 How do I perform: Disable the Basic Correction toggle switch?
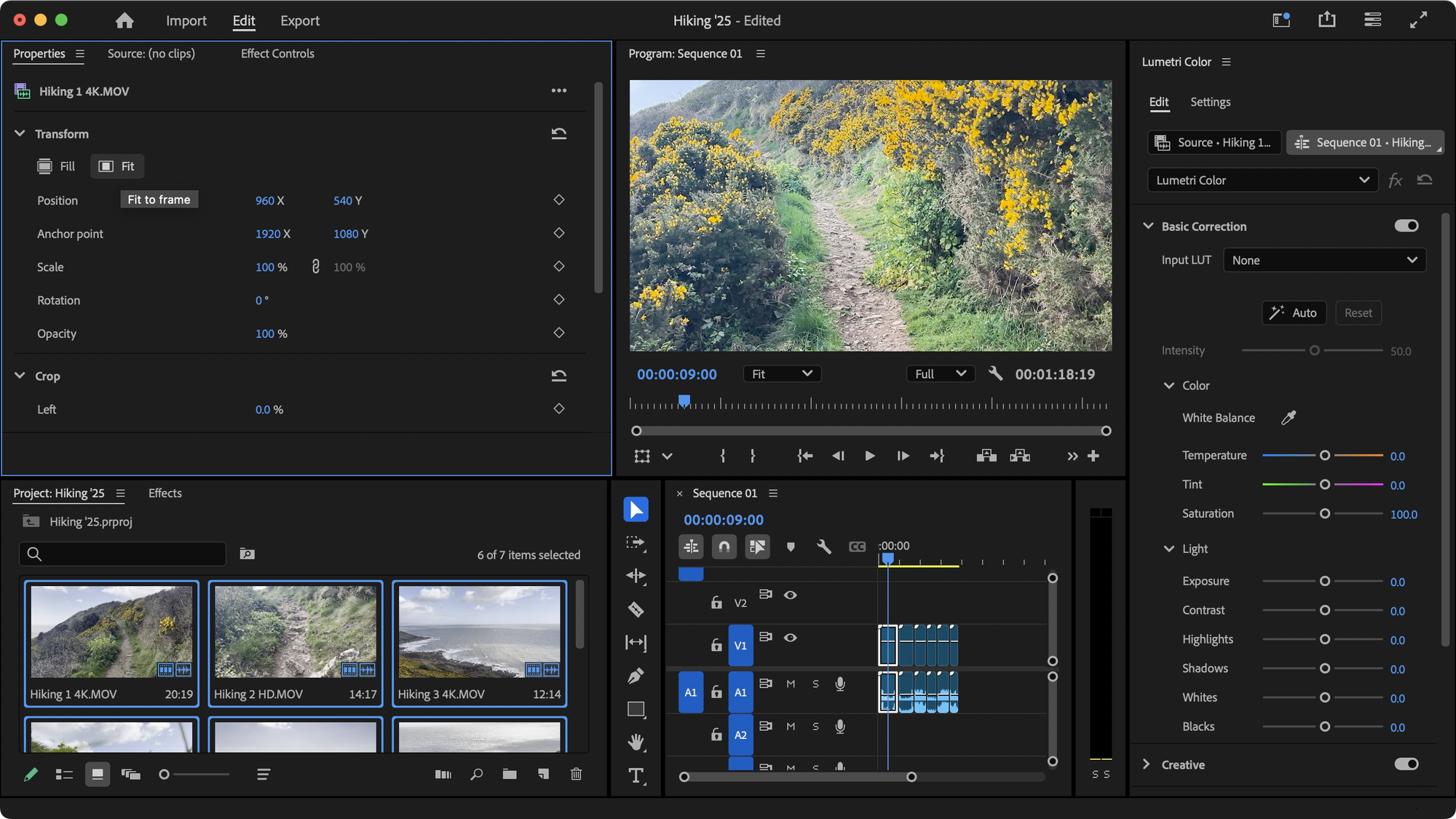[x=1407, y=226]
